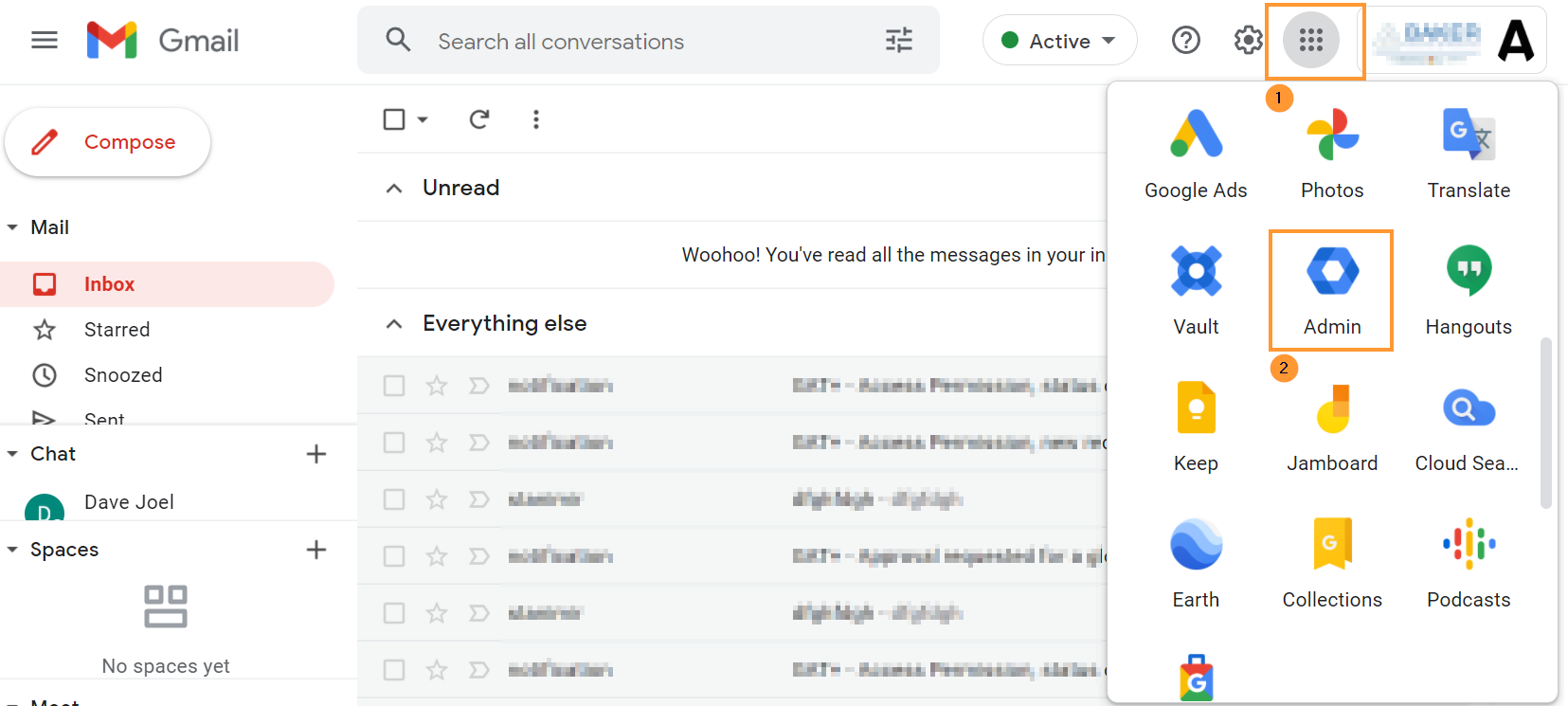This screenshot has width=1568, height=706.
Task: Click 'No spaces yet' text
Action: 166,666
